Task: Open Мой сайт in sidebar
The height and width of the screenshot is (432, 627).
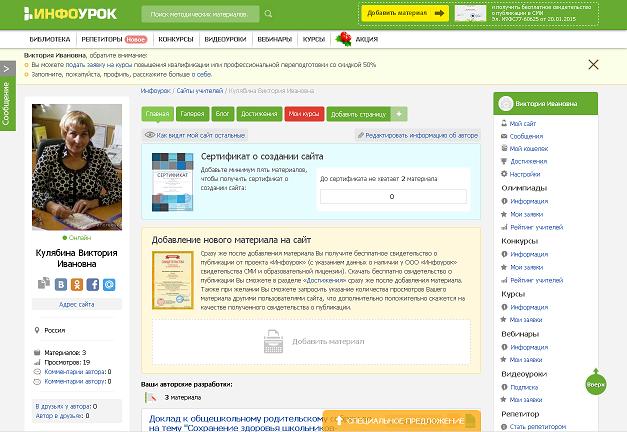Action: [523, 124]
